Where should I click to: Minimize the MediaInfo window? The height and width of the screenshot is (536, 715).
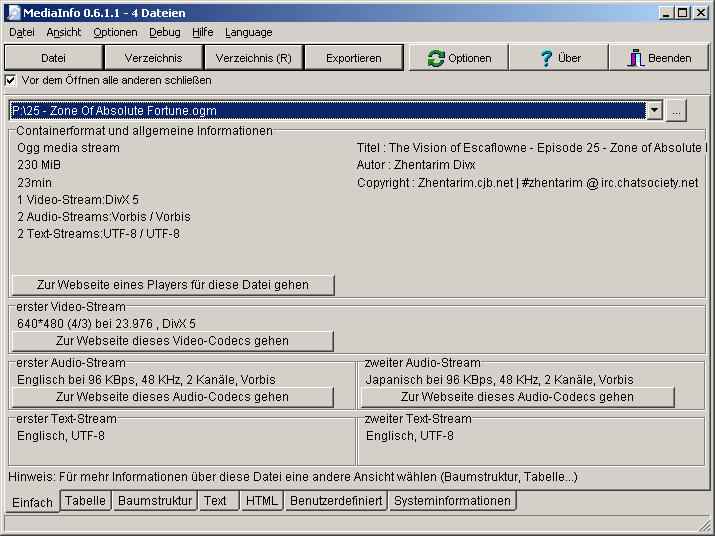(666, 13)
